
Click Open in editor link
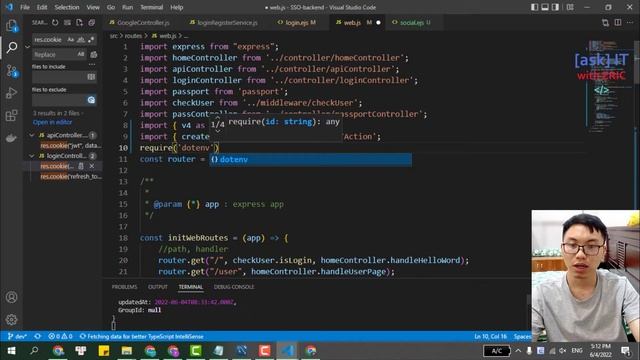click(x=52, y=122)
